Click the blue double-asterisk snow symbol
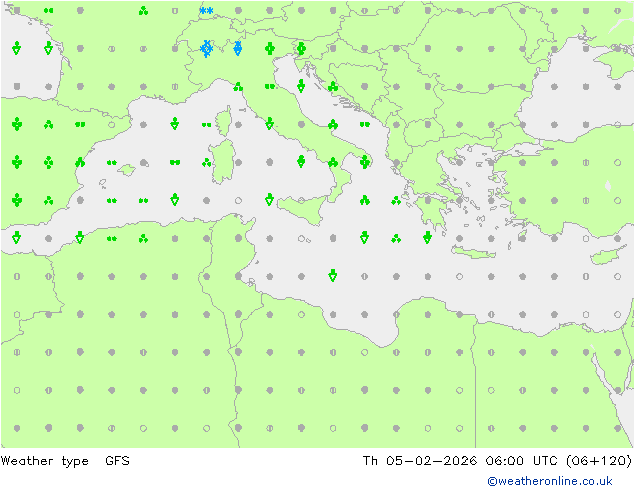Image resolution: width=634 pixels, height=490 pixels. pos(206,11)
